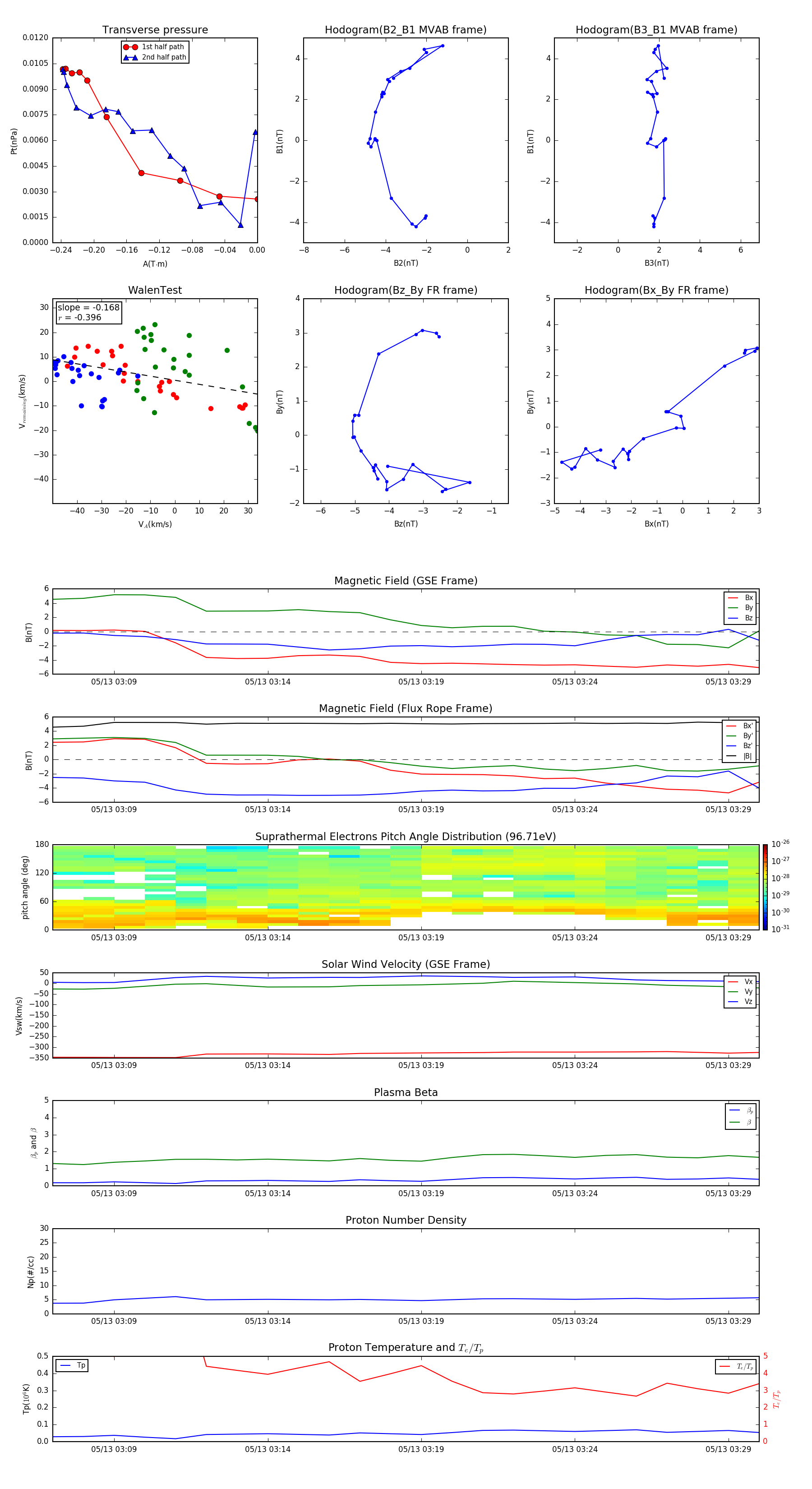Select the "βp and β" y-axis label
812x1489 pixels.
tap(33, 1143)
